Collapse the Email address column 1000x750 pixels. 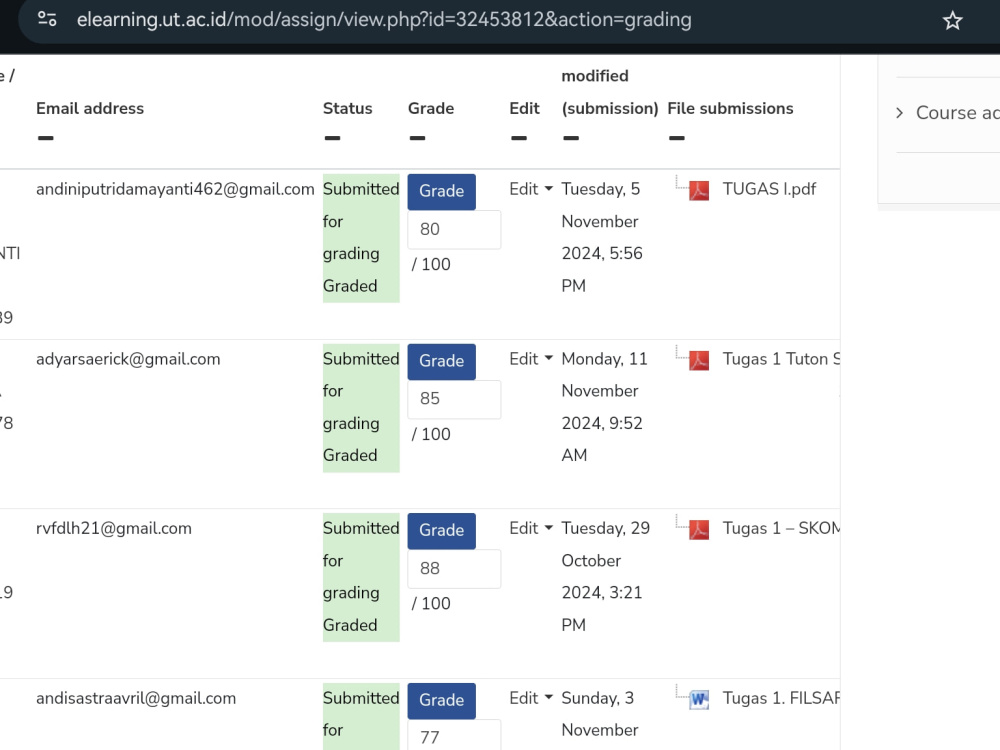coord(45,138)
